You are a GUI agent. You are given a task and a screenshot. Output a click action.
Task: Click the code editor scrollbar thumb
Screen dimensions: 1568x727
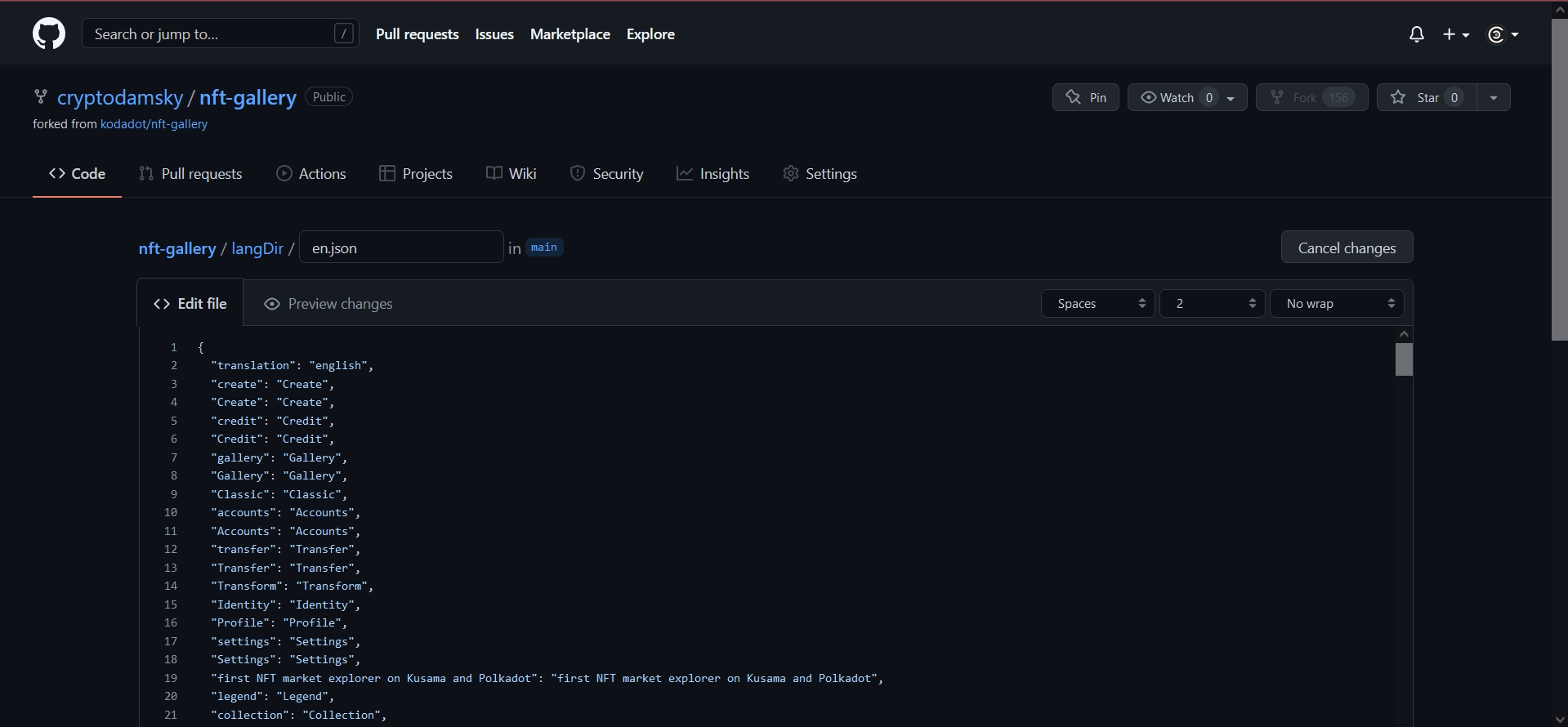(1404, 359)
